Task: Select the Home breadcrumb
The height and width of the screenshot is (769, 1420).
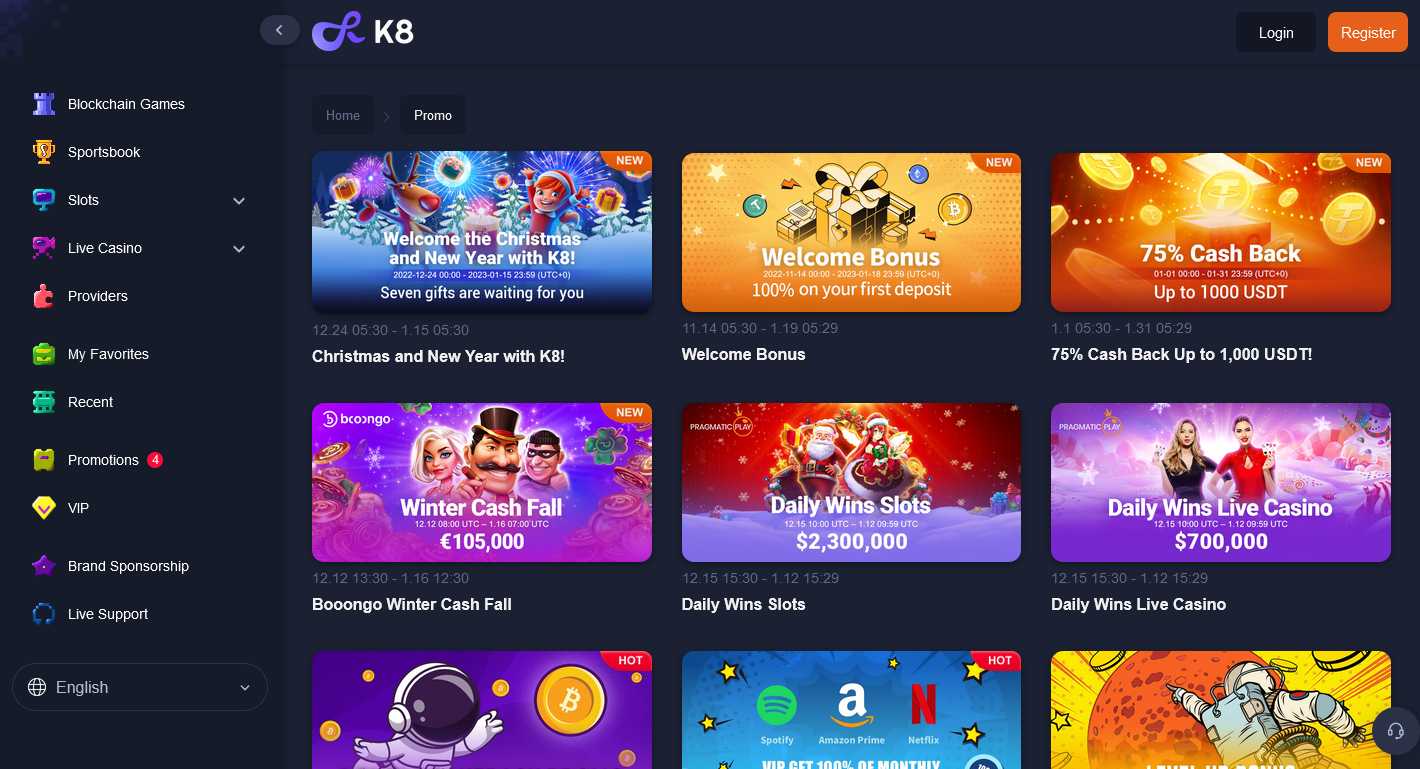Action: coord(343,115)
